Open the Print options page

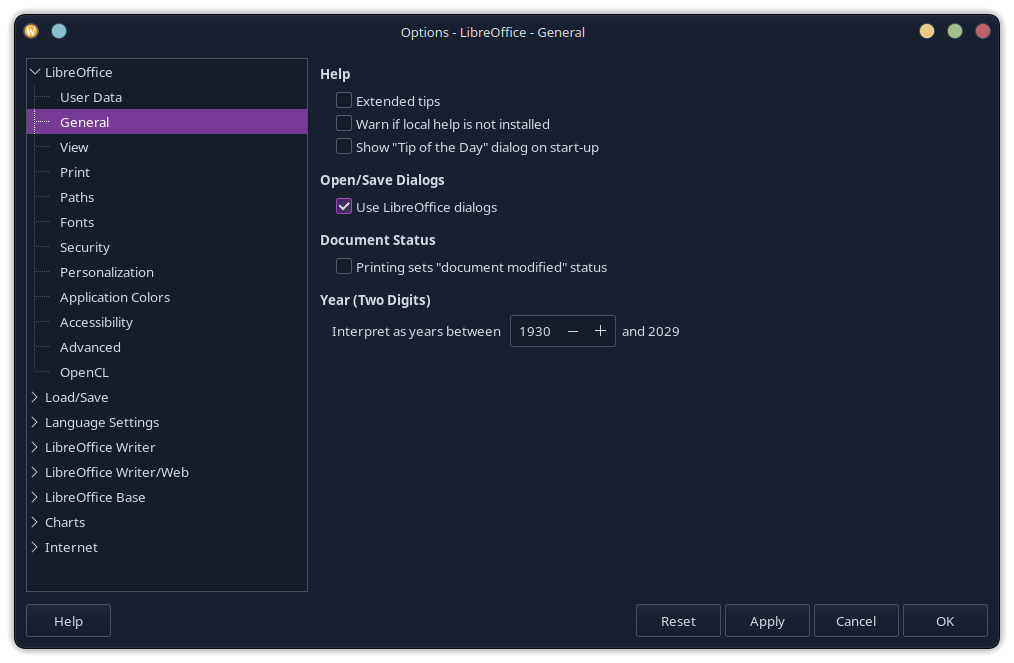tap(74, 172)
